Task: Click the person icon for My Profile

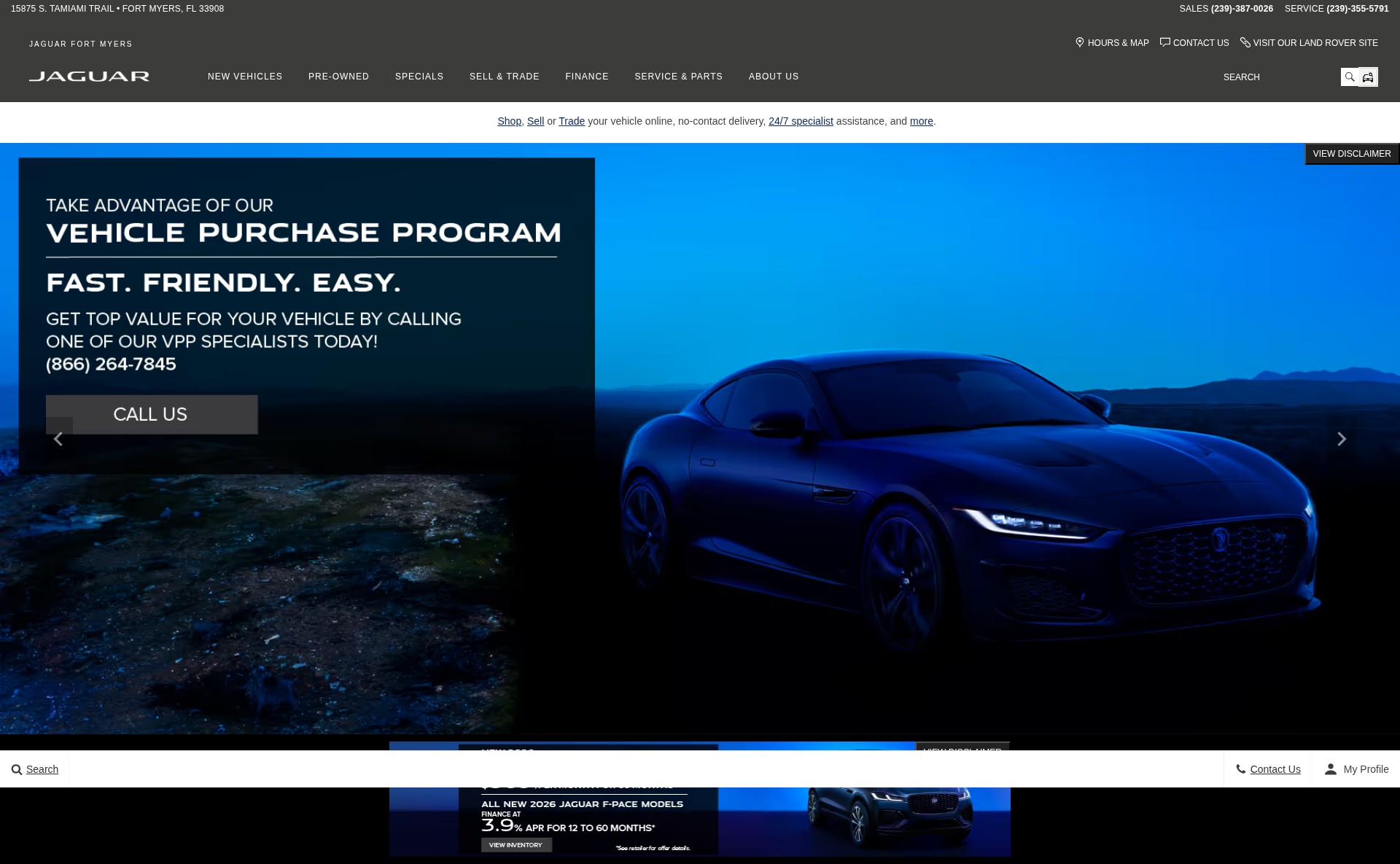Action: 1331,768
